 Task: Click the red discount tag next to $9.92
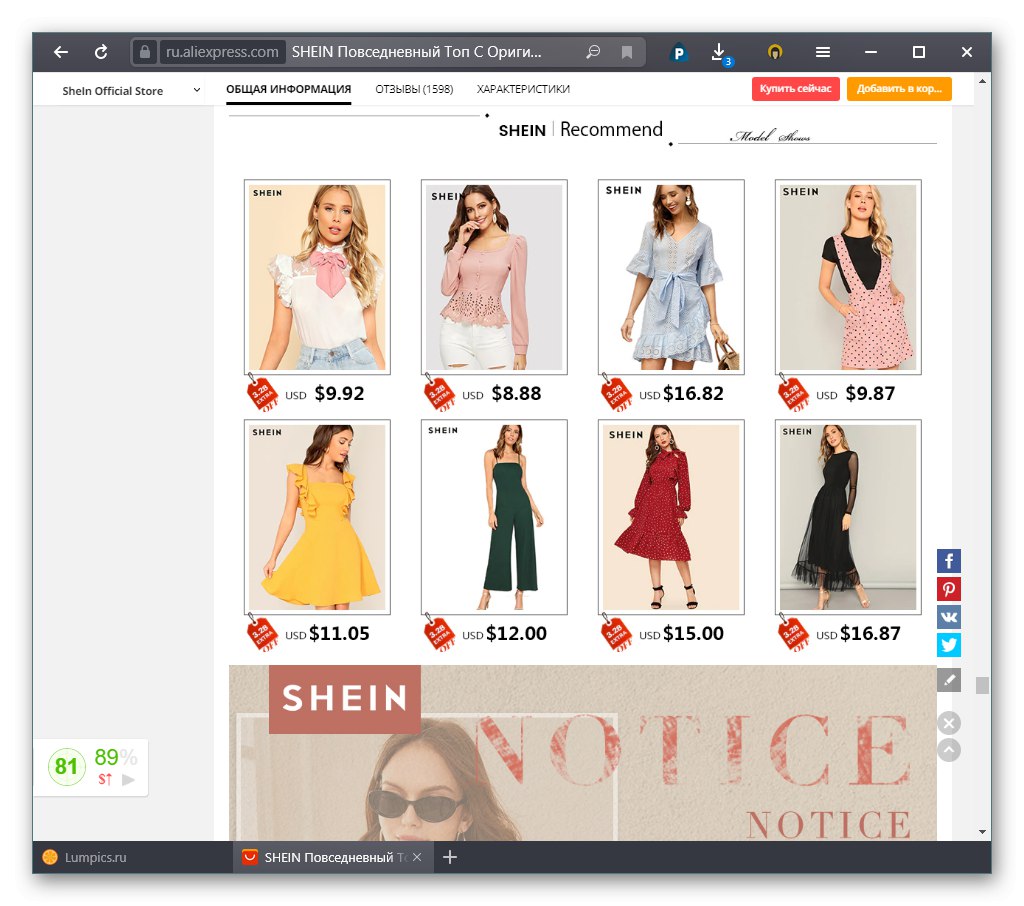click(x=262, y=393)
